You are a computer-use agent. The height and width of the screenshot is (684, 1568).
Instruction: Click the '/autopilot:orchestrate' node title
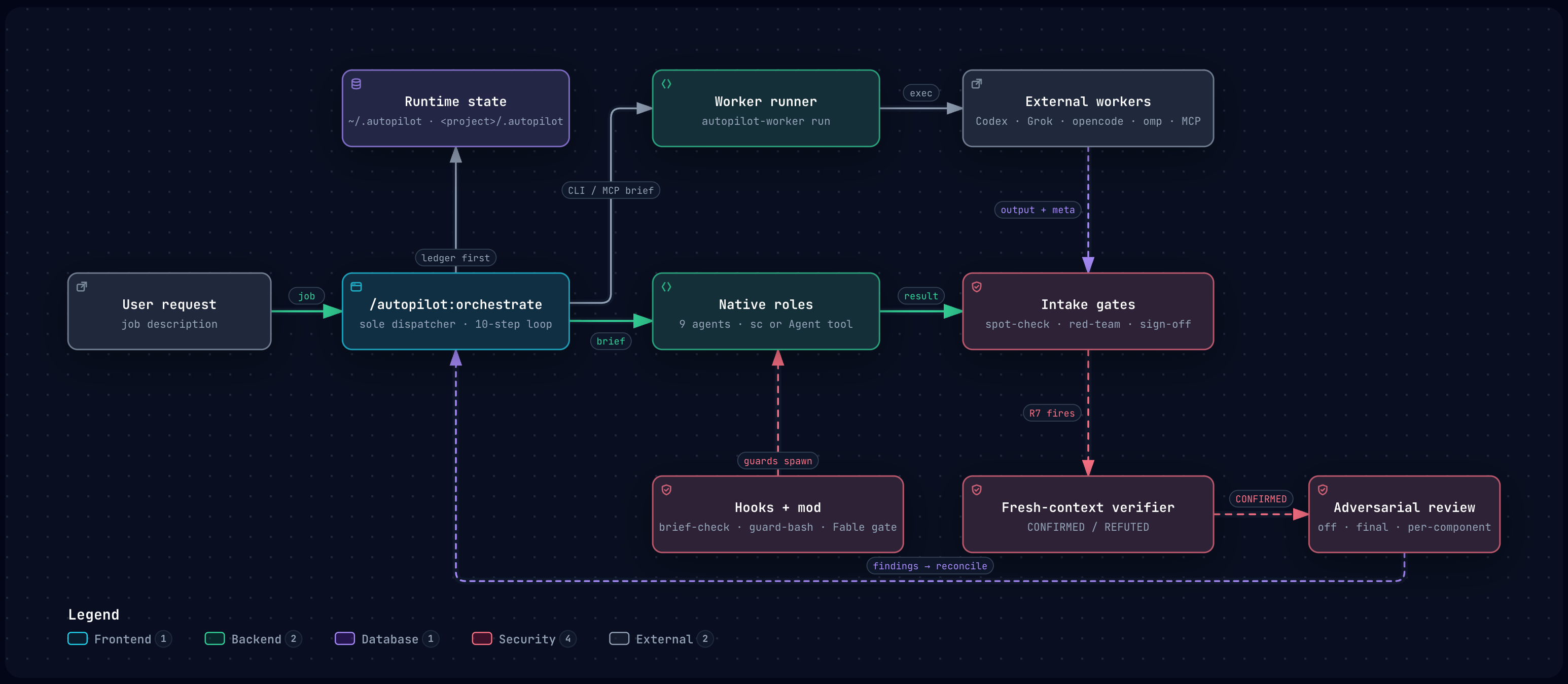[x=455, y=304]
